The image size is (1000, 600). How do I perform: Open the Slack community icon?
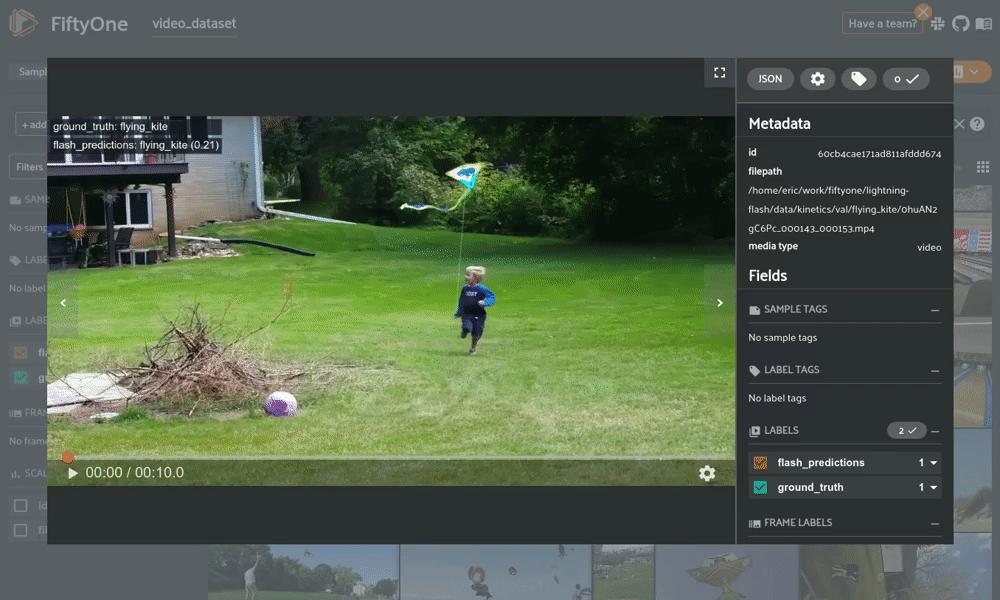tap(938, 24)
